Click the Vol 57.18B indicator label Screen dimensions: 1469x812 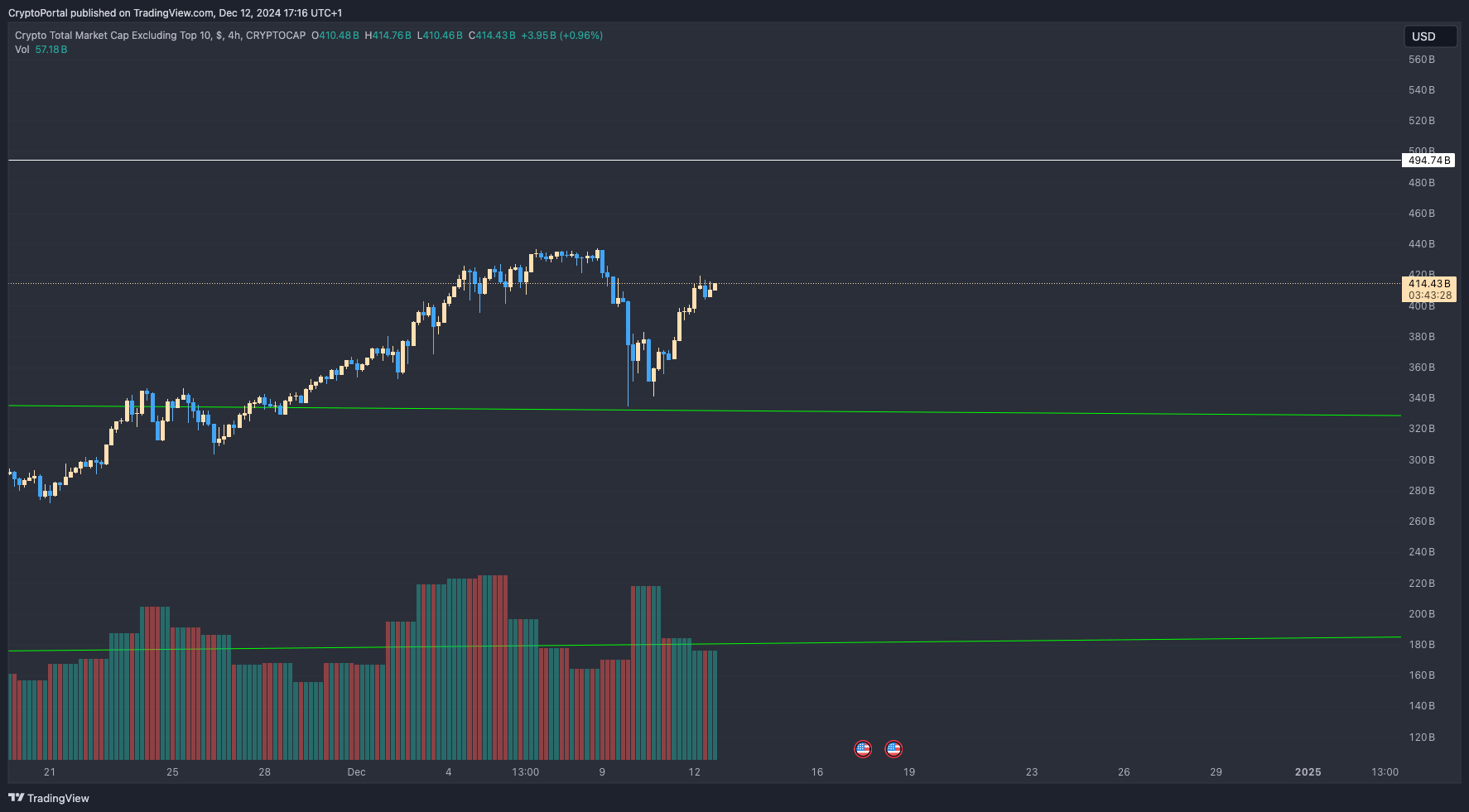[x=41, y=50]
